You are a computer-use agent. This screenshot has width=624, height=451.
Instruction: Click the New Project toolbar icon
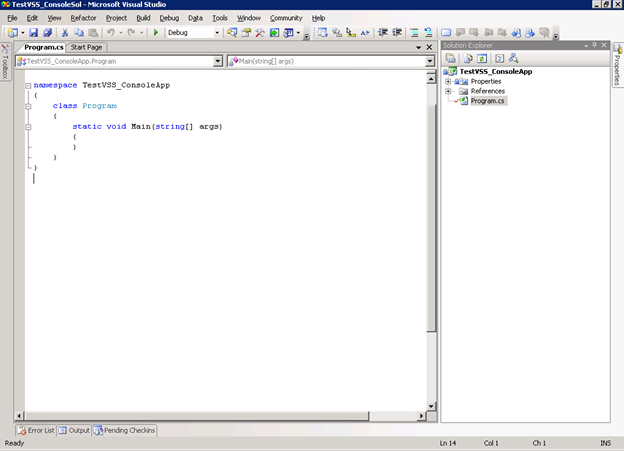point(13,33)
